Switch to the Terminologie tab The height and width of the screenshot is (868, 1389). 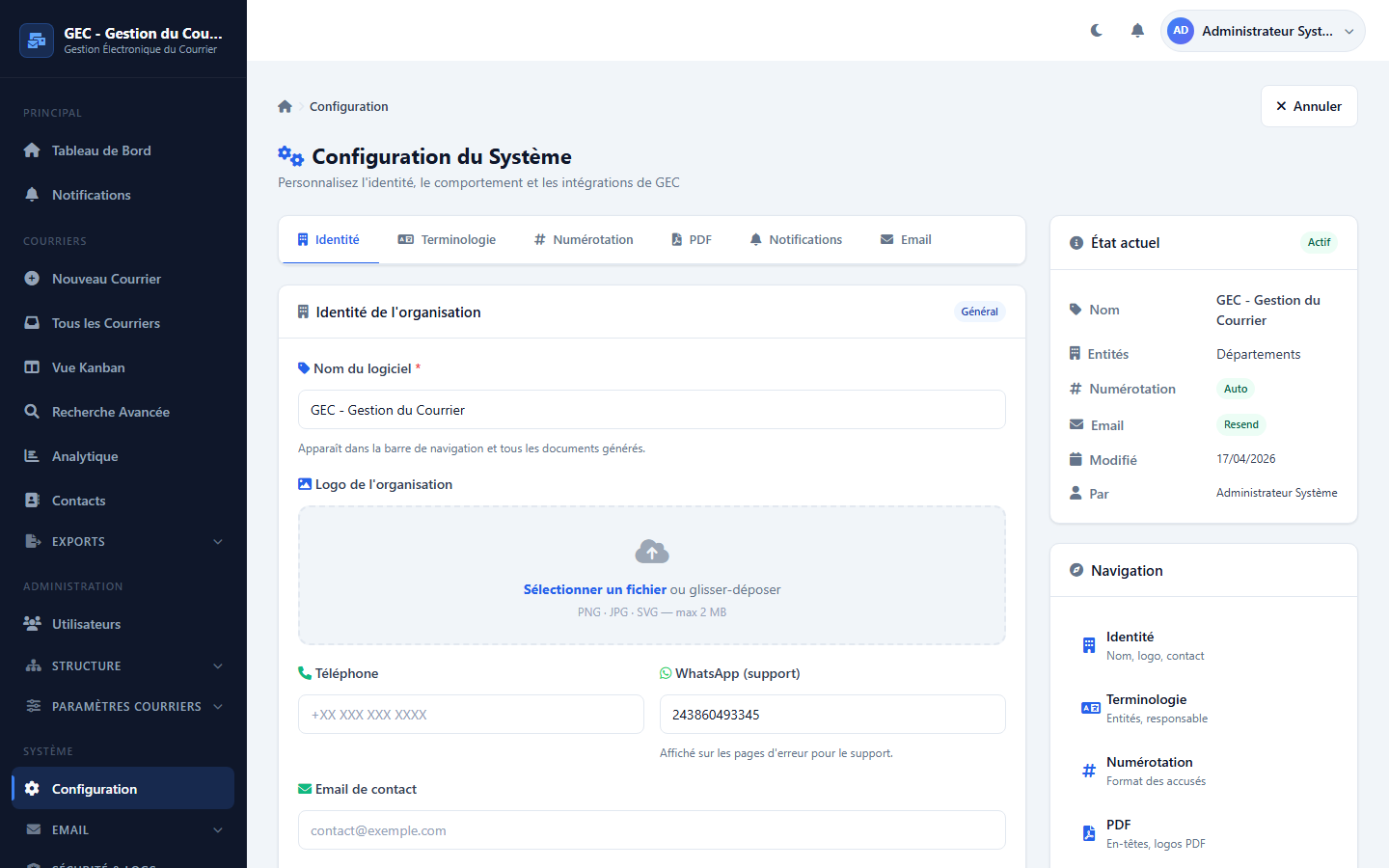click(447, 240)
